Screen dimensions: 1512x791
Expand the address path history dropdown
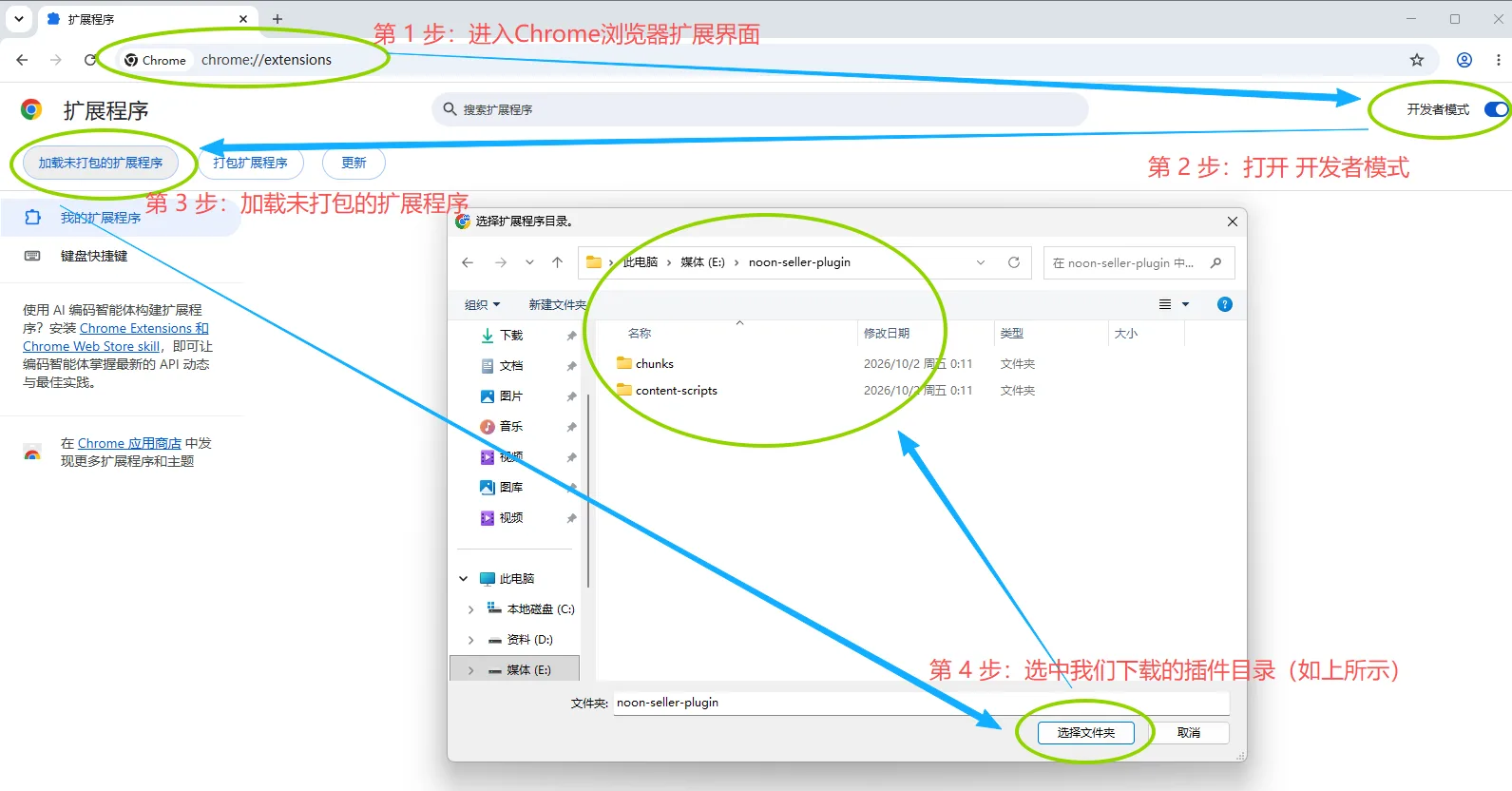[981, 262]
